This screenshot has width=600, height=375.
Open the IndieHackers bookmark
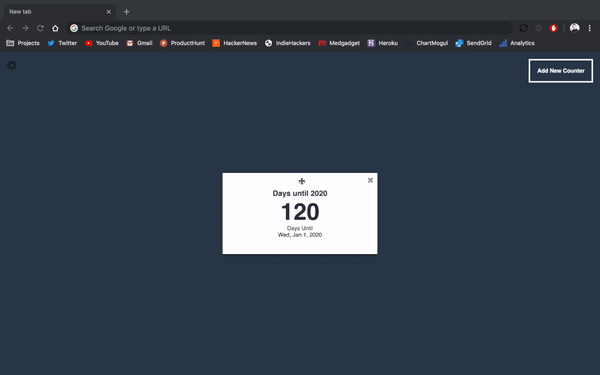coord(288,43)
